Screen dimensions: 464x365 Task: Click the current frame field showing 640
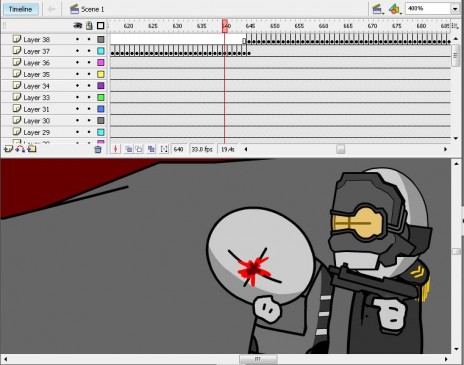click(178, 149)
